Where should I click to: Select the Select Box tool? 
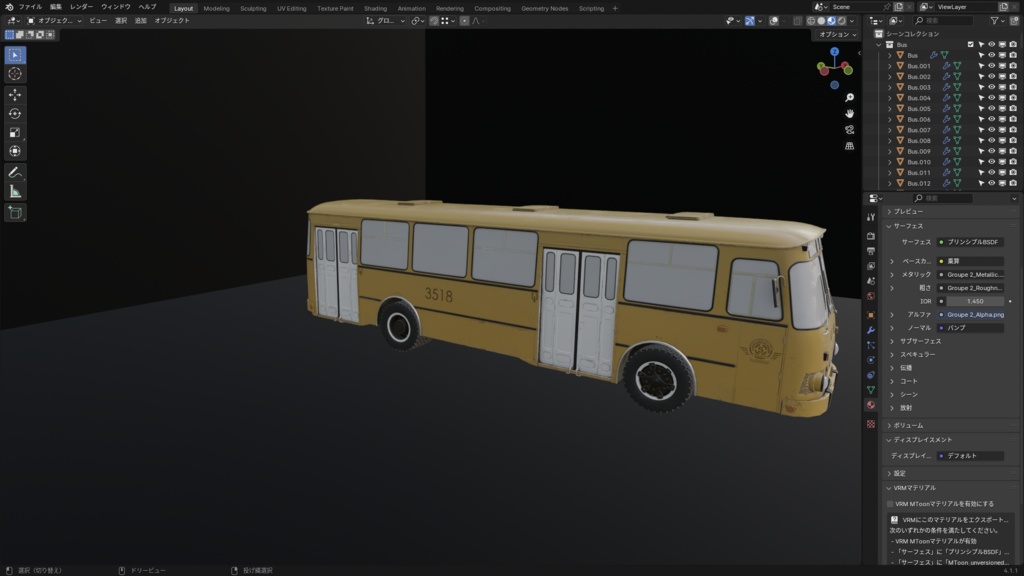[x=15, y=55]
